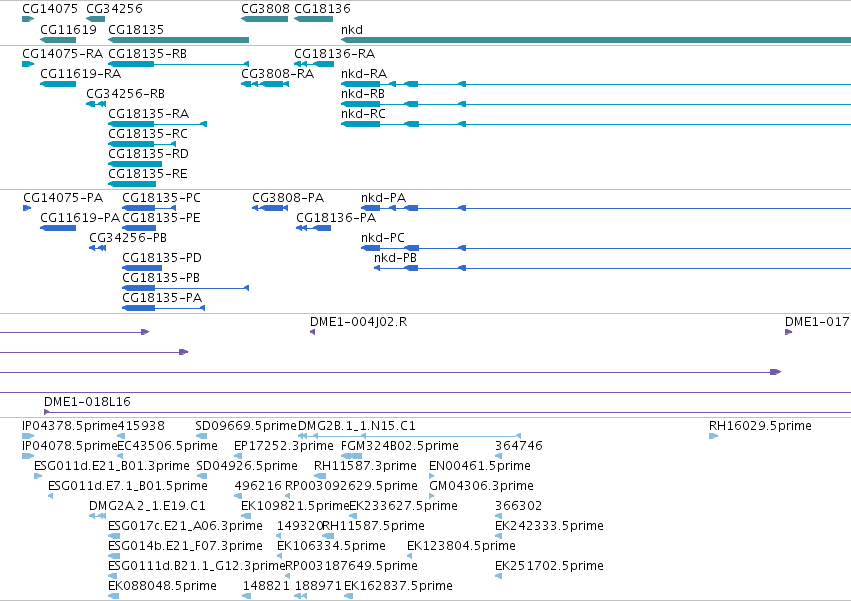Click EST DMG2A.2_1.E19.C1

[148, 507]
